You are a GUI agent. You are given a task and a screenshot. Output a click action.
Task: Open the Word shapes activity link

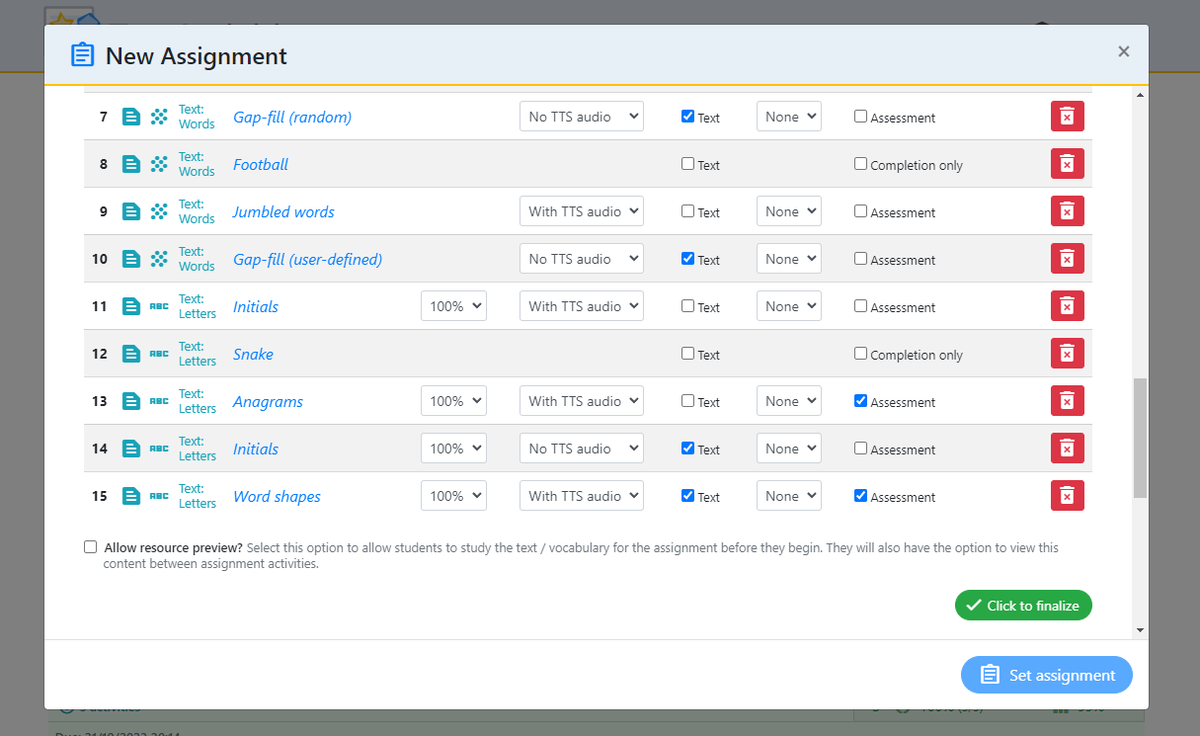coord(277,496)
